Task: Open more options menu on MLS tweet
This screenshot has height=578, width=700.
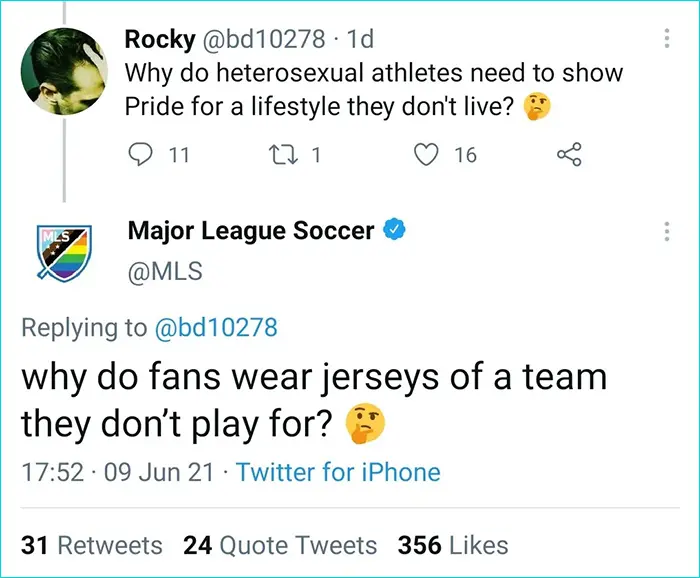Action: pos(666,232)
